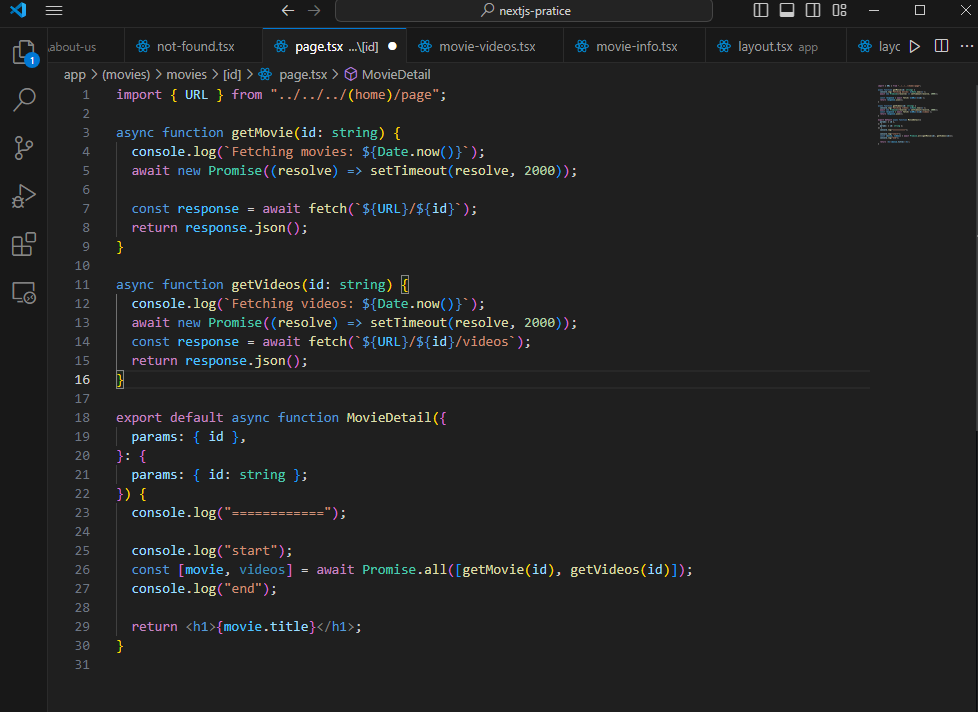The width and height of the screenshot is (978, 712).
Task: Click {movie.title} in the return statement
Action: 266,627
